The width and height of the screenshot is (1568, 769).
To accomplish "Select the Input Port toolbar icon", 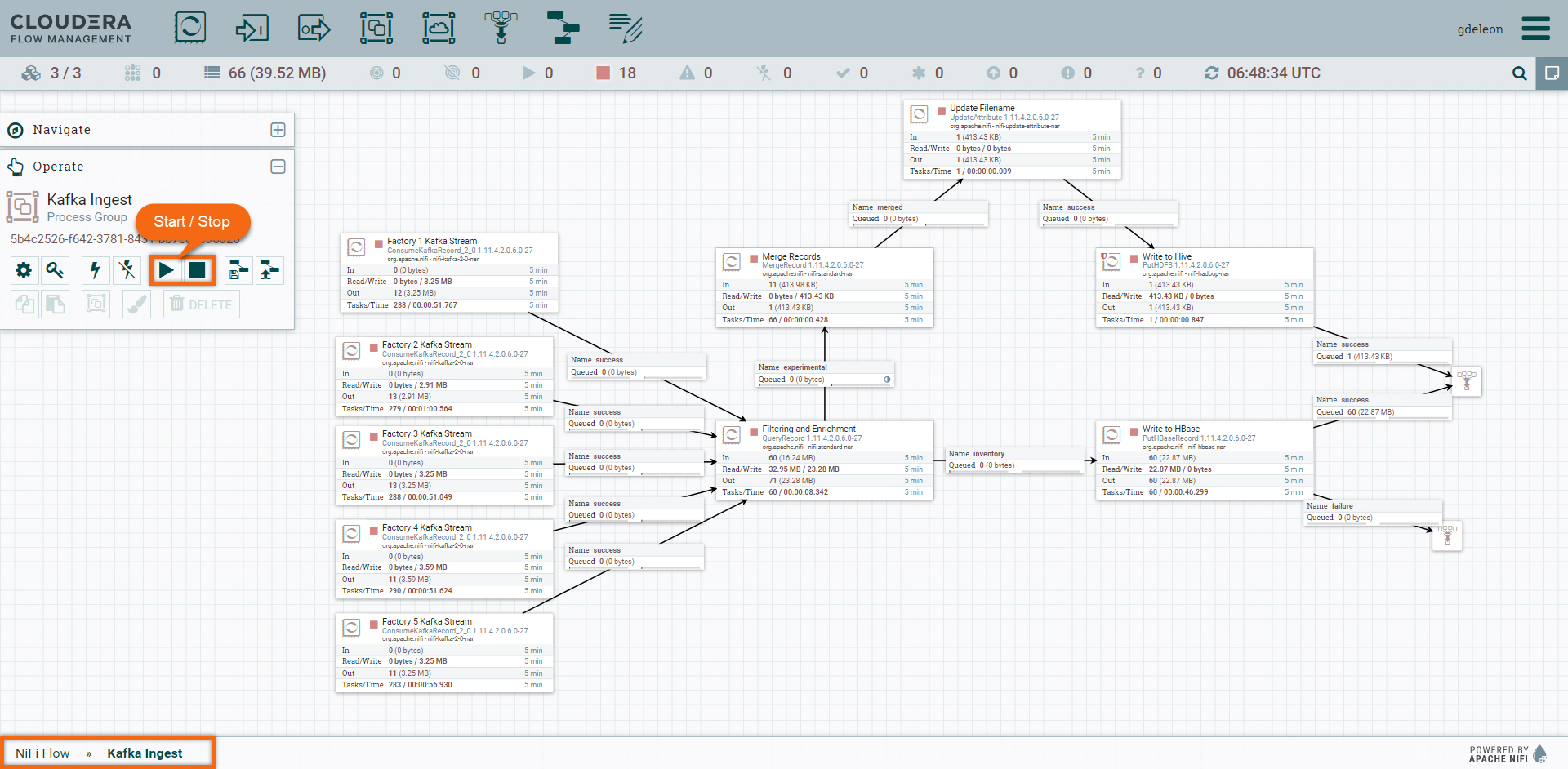I will pos(252,28).
